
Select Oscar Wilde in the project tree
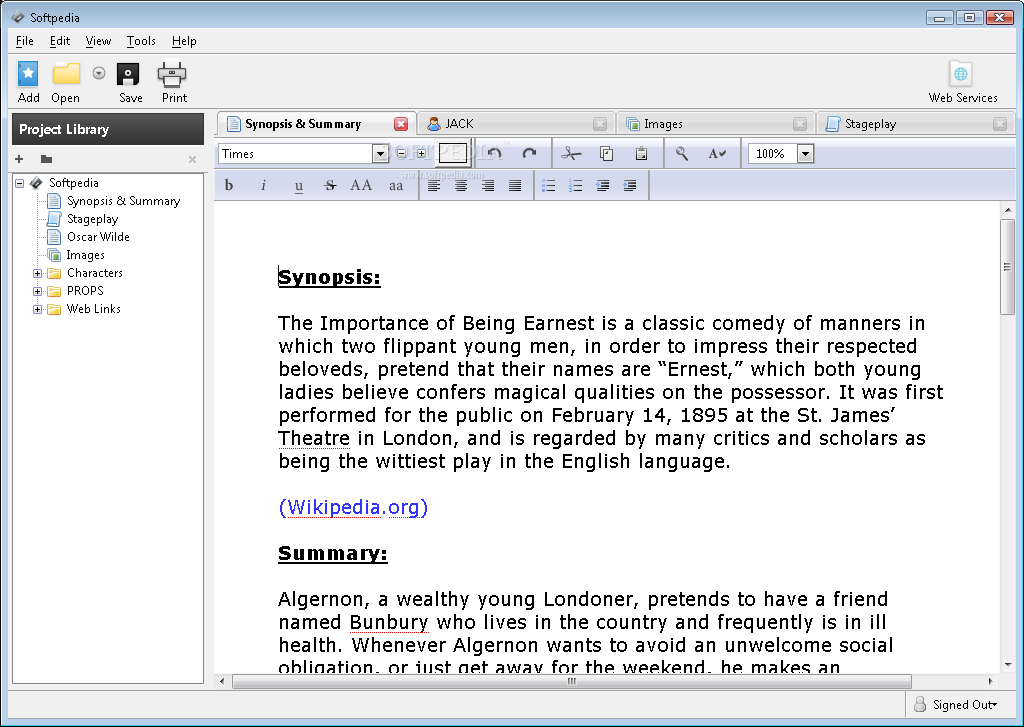(98, 237)
